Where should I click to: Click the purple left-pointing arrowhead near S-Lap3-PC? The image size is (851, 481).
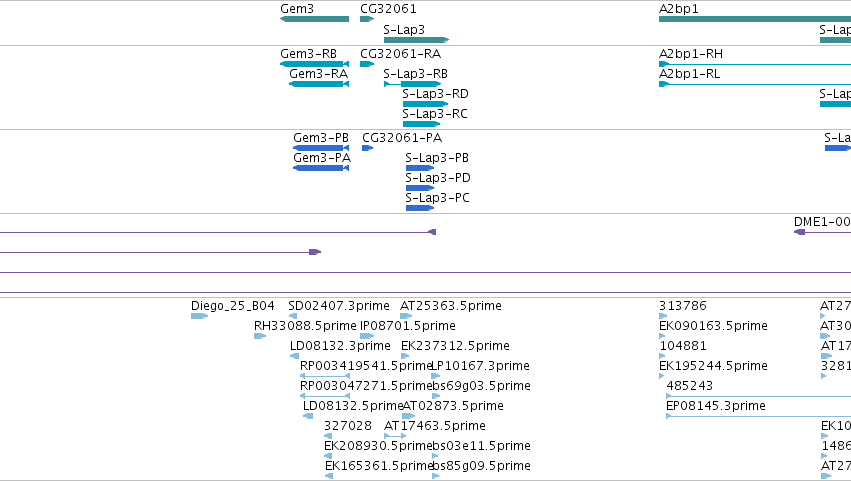point(432,232)
